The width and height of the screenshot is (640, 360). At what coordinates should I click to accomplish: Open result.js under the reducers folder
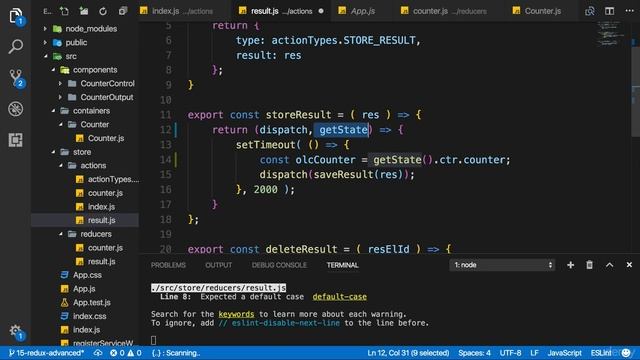pyautogui.click(x=101, y=261)
